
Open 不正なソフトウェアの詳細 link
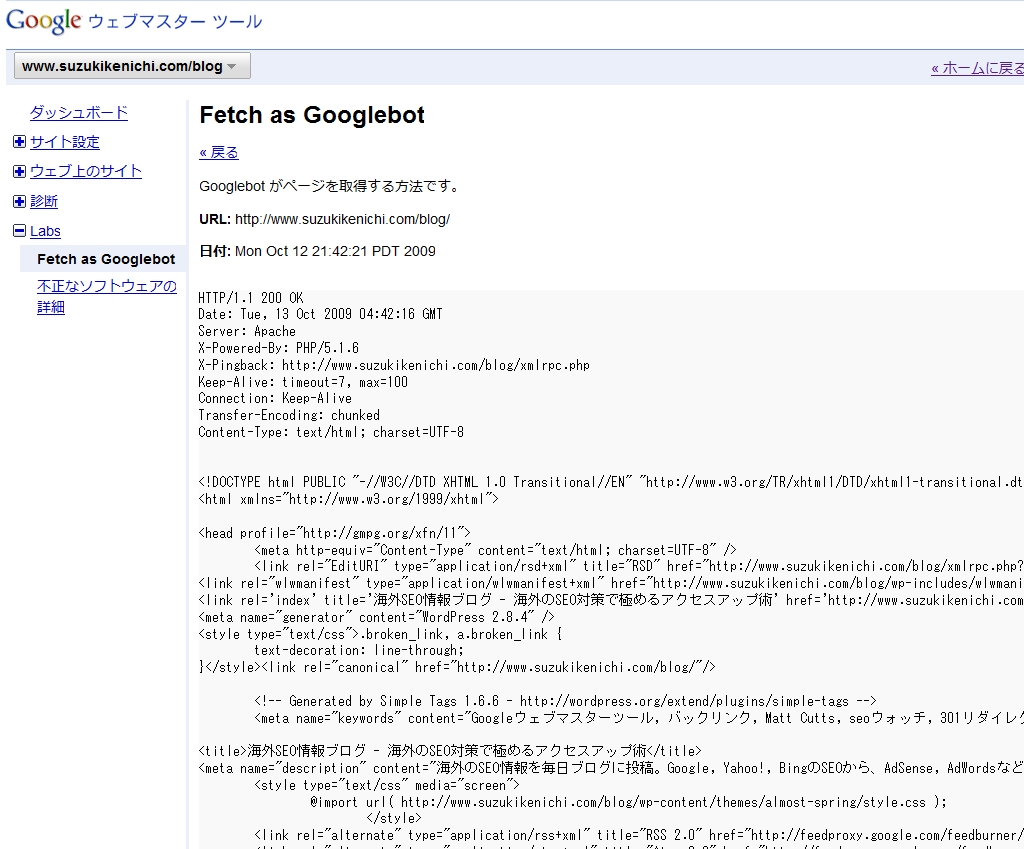click(x=106, y=296)
